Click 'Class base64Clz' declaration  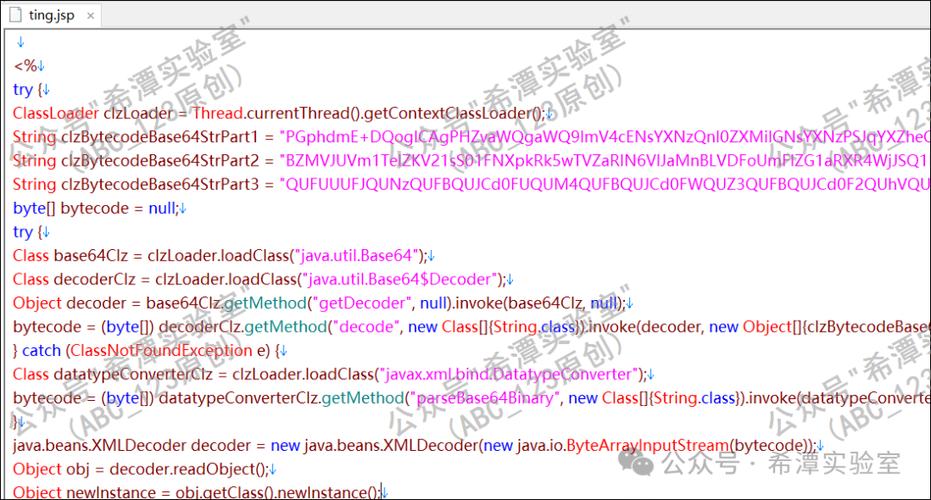pyautogui.click(x=70, y=256)
